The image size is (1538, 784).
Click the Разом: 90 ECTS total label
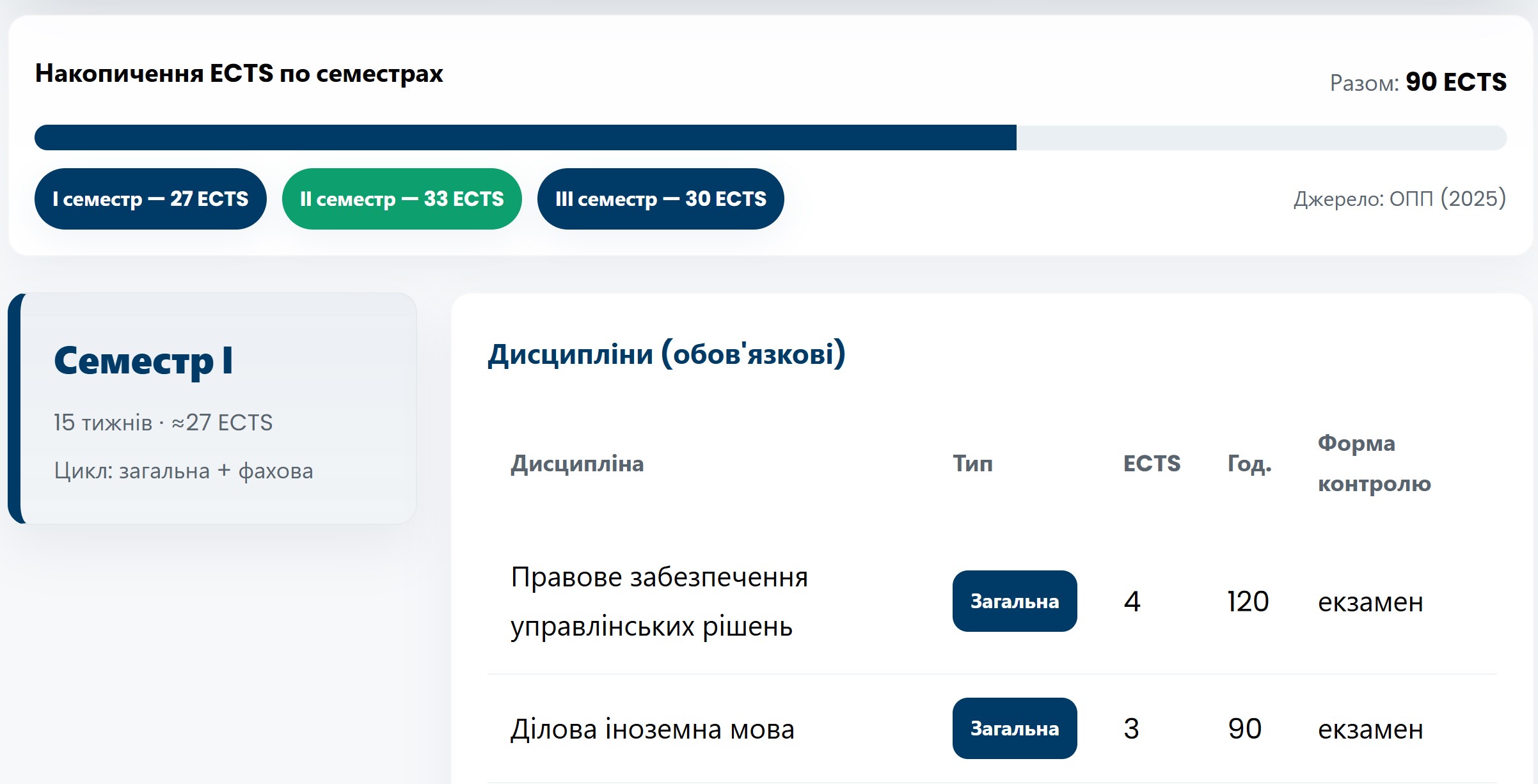coord(1418,82)
